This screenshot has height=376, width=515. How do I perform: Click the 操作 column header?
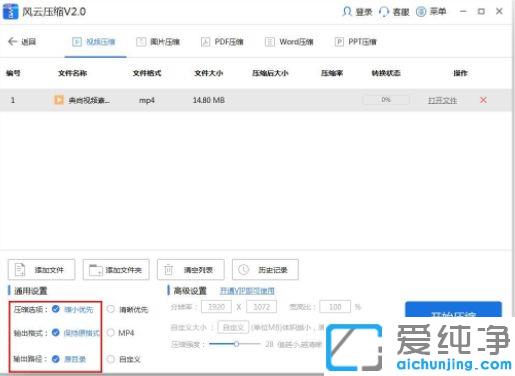(x=460, y=73)
